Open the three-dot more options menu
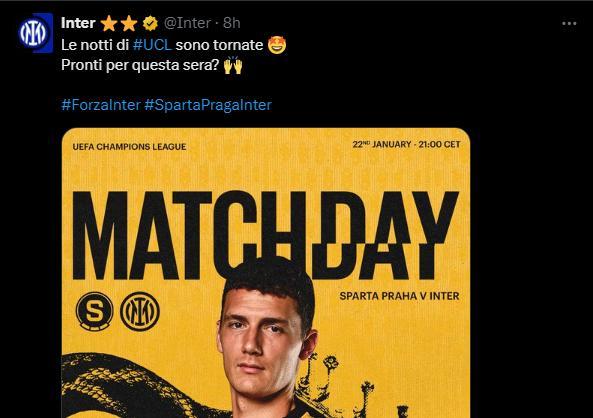This screenshot has width=593, height=418. click(569, 23)
